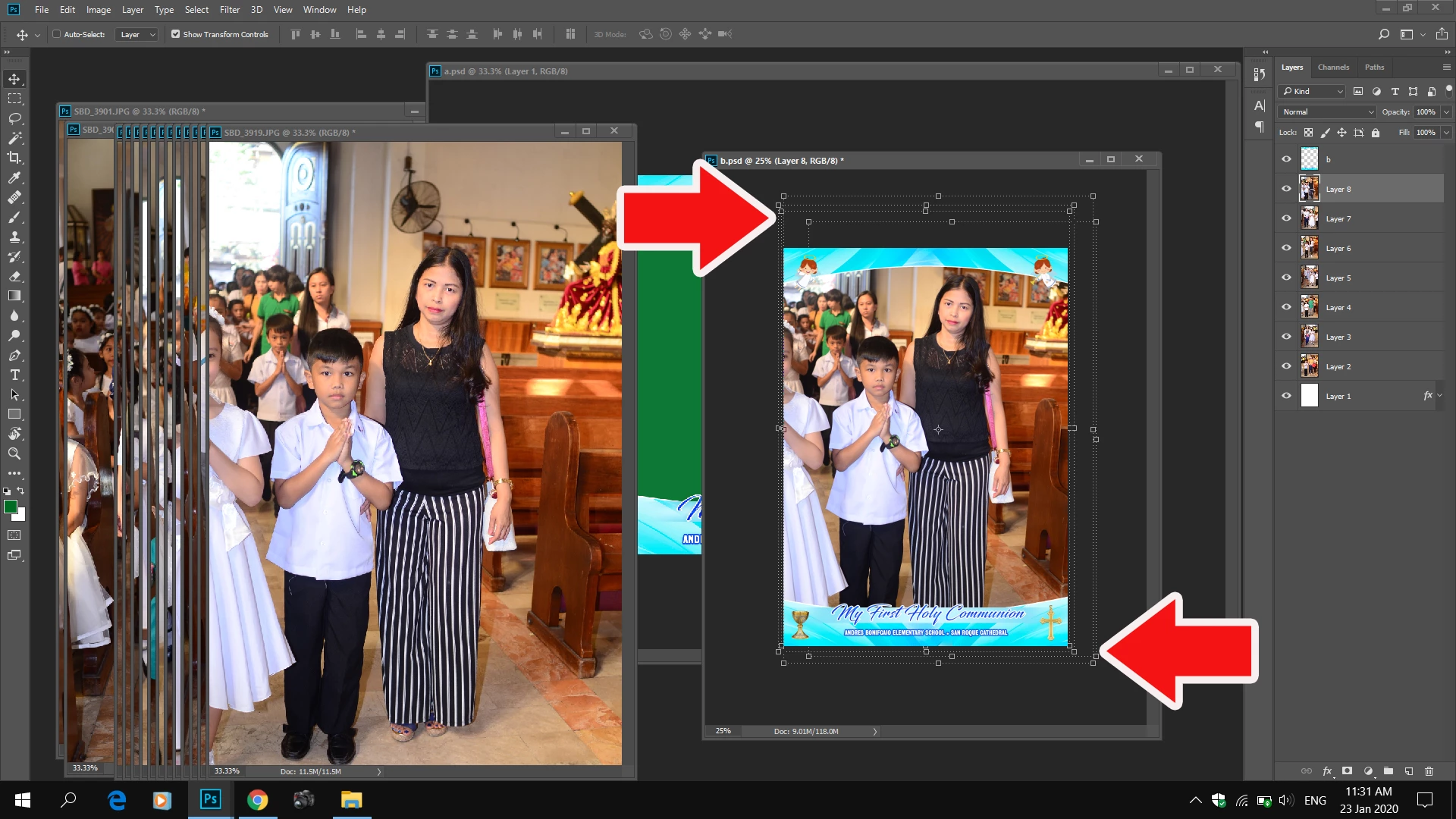The height and width of the screenshot is (819, 1456).
Task: Hide Layer 7 using eye icon
Action: click(1286, 218)
